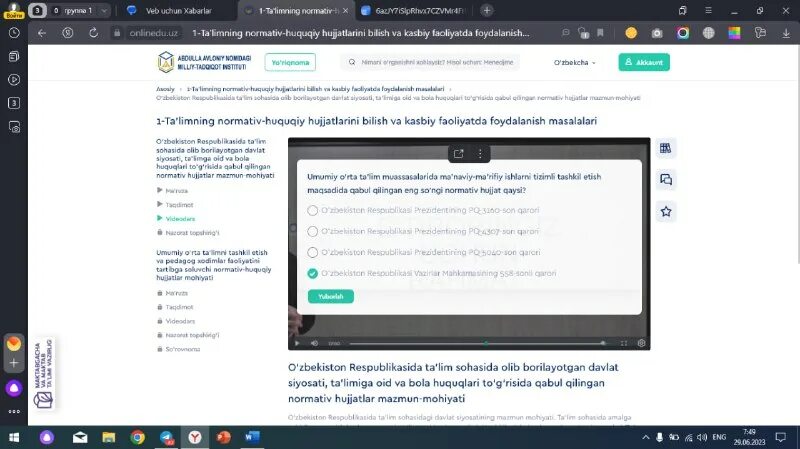Seek on the video progress bar
This screenshot has width=800, height=449.
pos(477,343)
